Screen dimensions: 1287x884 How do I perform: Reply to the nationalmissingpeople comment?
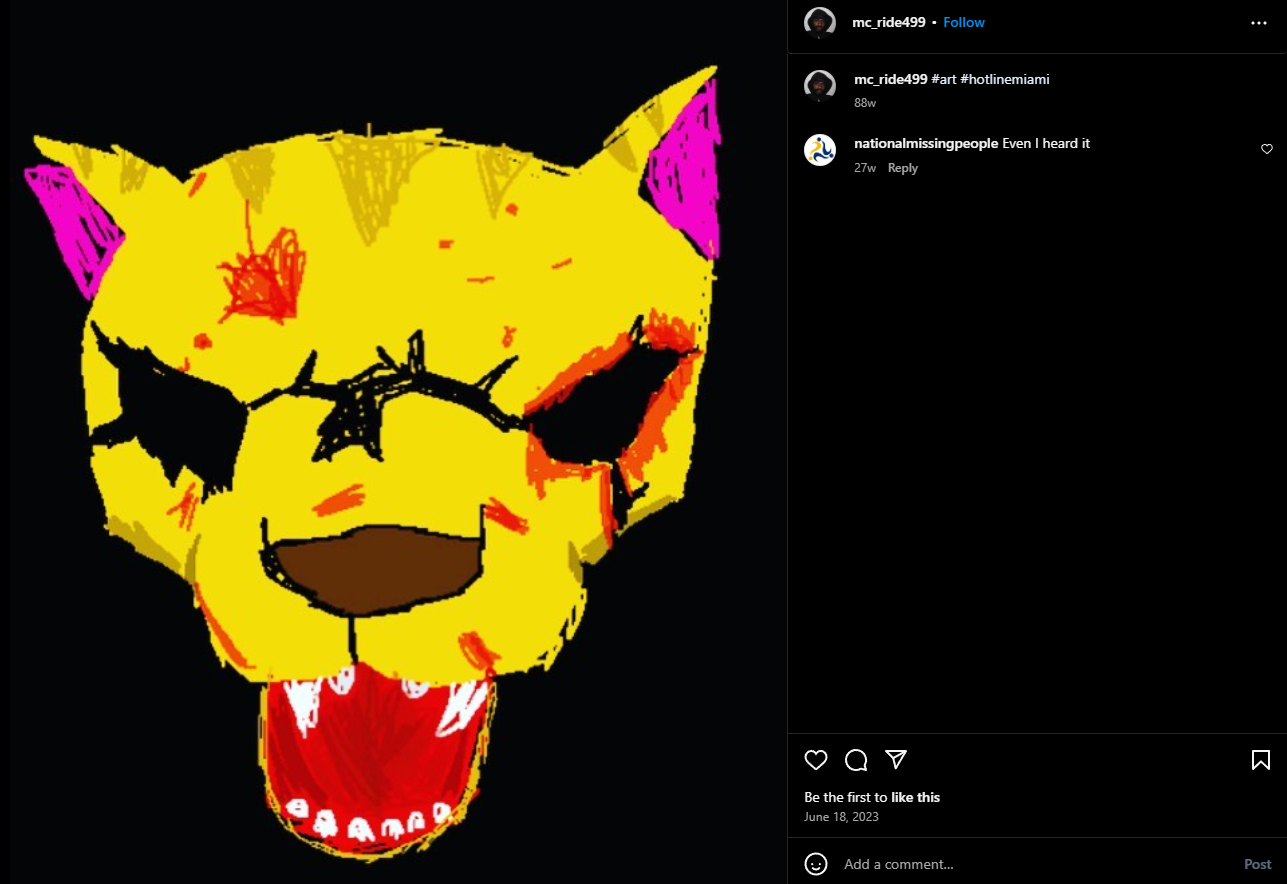point(903,168)
